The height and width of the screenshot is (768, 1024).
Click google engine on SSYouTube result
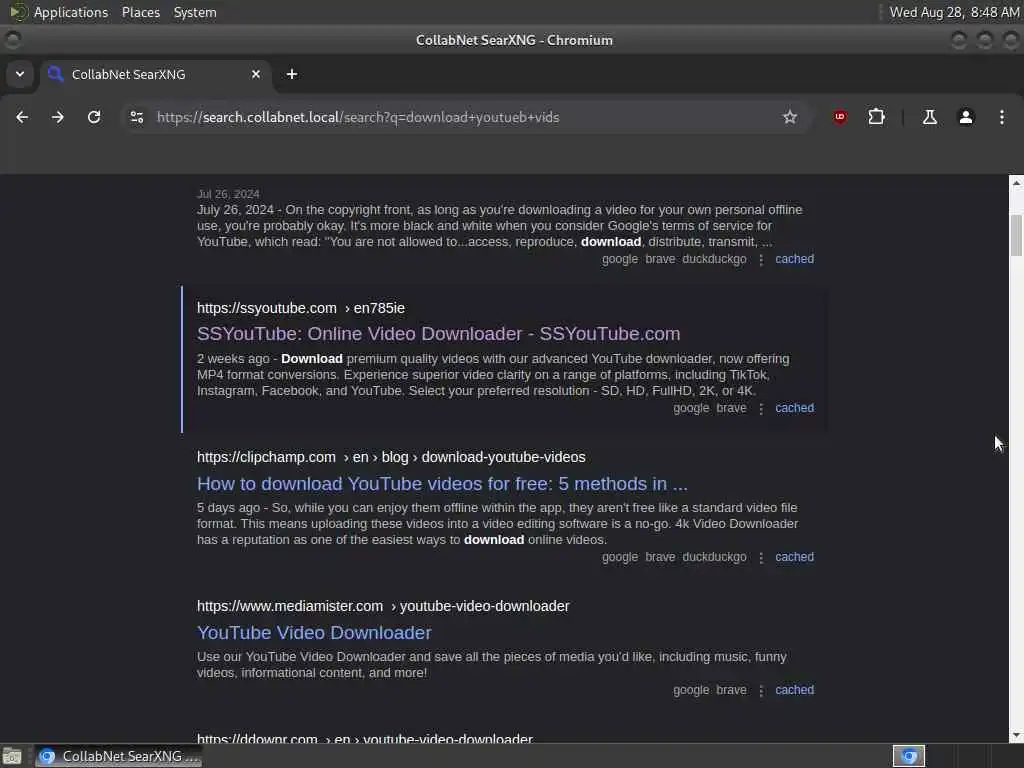(691, 408)
